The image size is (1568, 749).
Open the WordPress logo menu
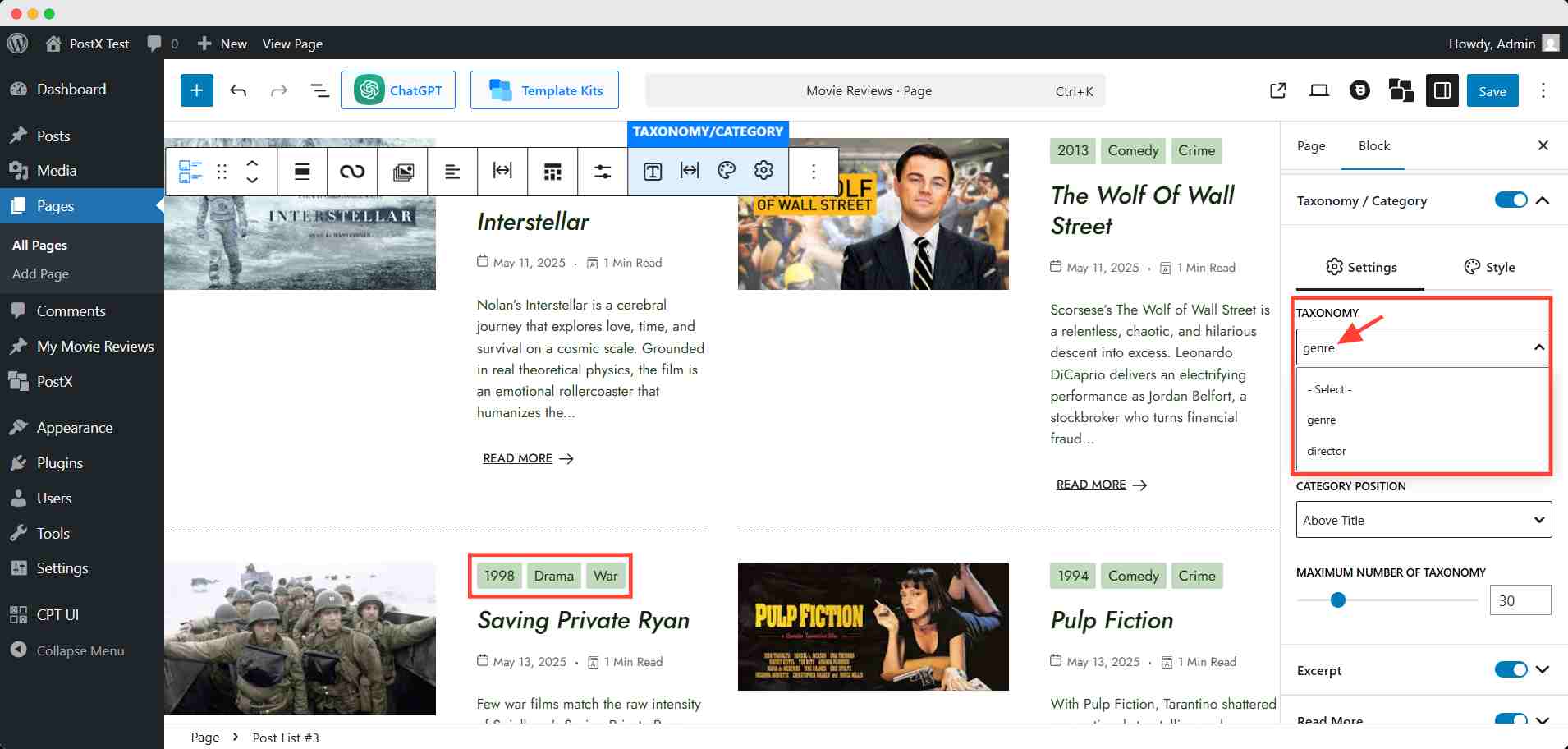point(17,44)
